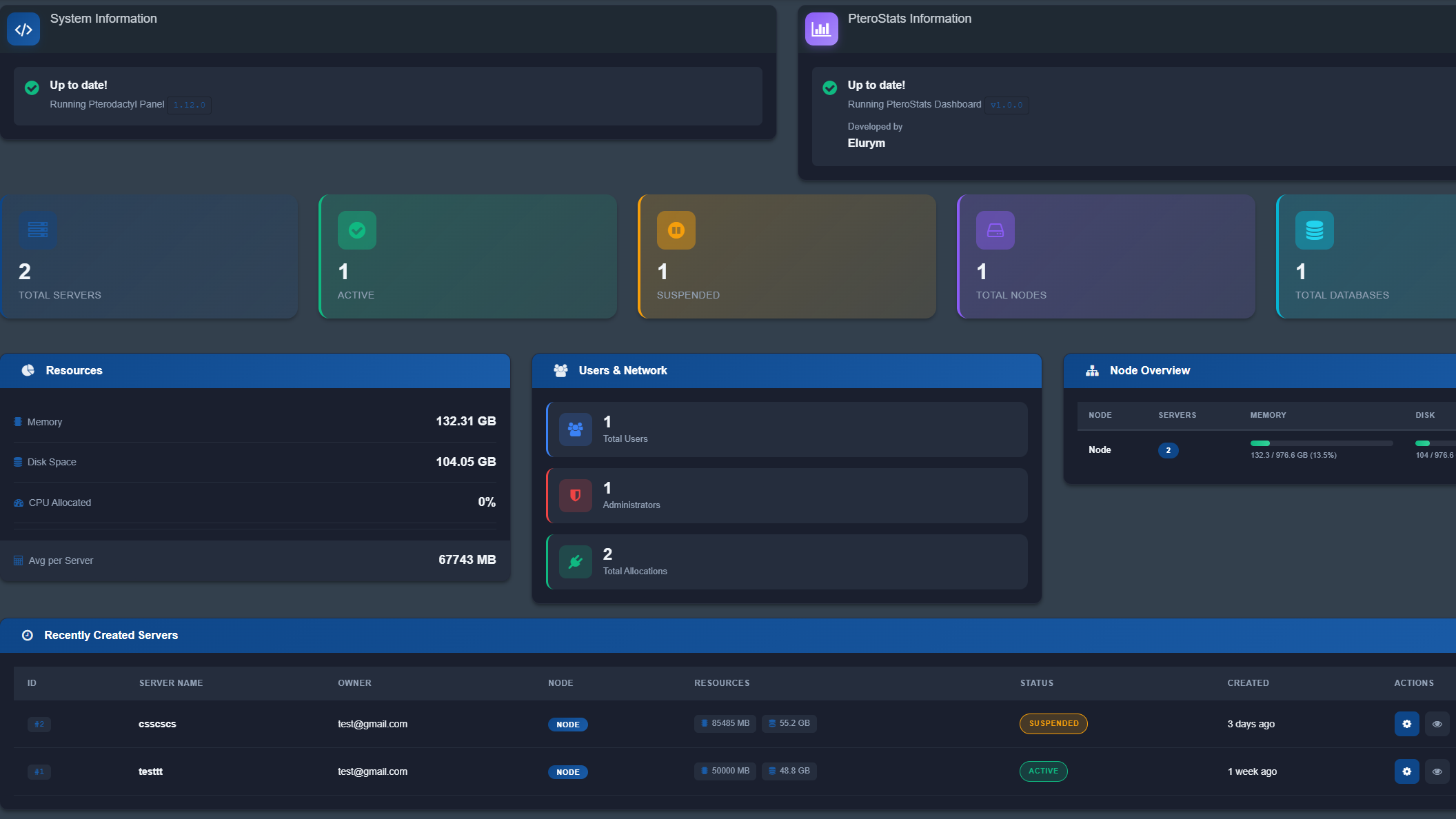Click the Total Databases icon
The image size is (1456, 819).
coord(1314,230)
